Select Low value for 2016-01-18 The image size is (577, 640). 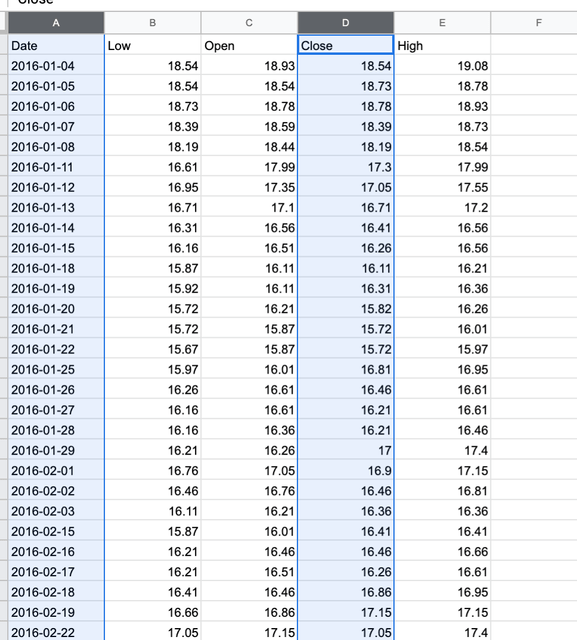(153, 268)
